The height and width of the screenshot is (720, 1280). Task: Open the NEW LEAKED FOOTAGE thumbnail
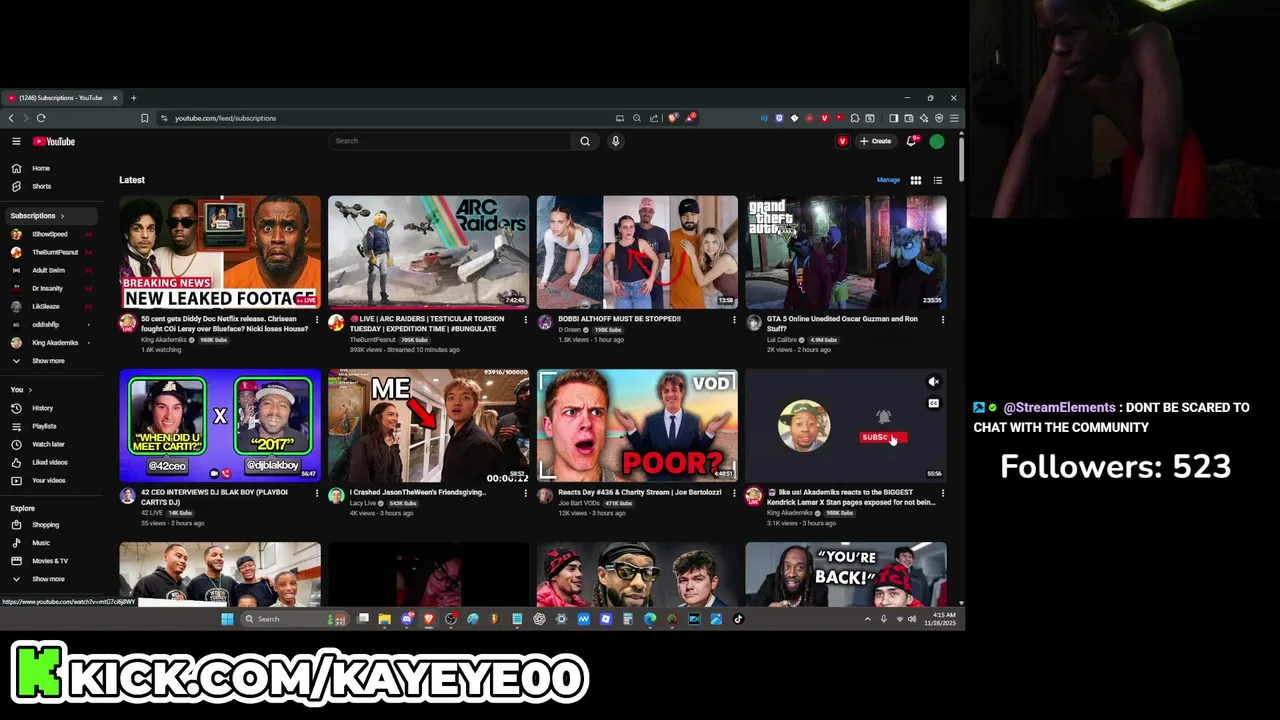click(220, 252)
